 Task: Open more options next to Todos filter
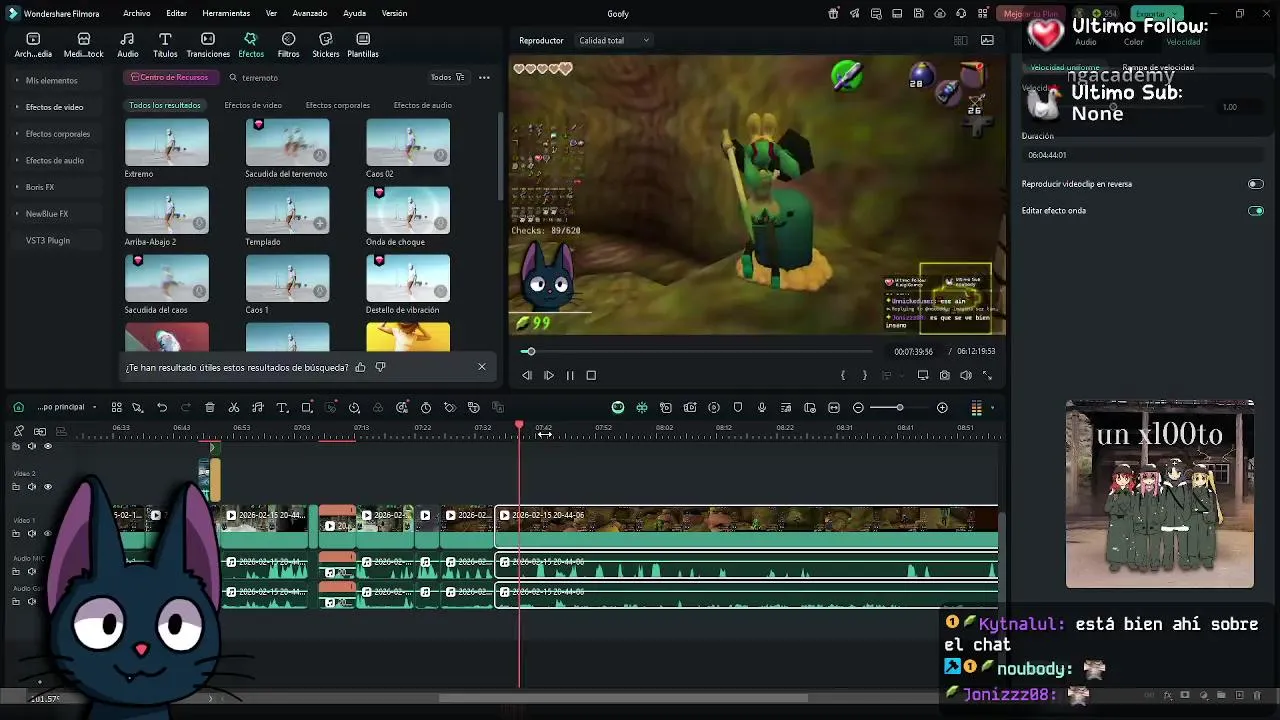pos(484,77)
